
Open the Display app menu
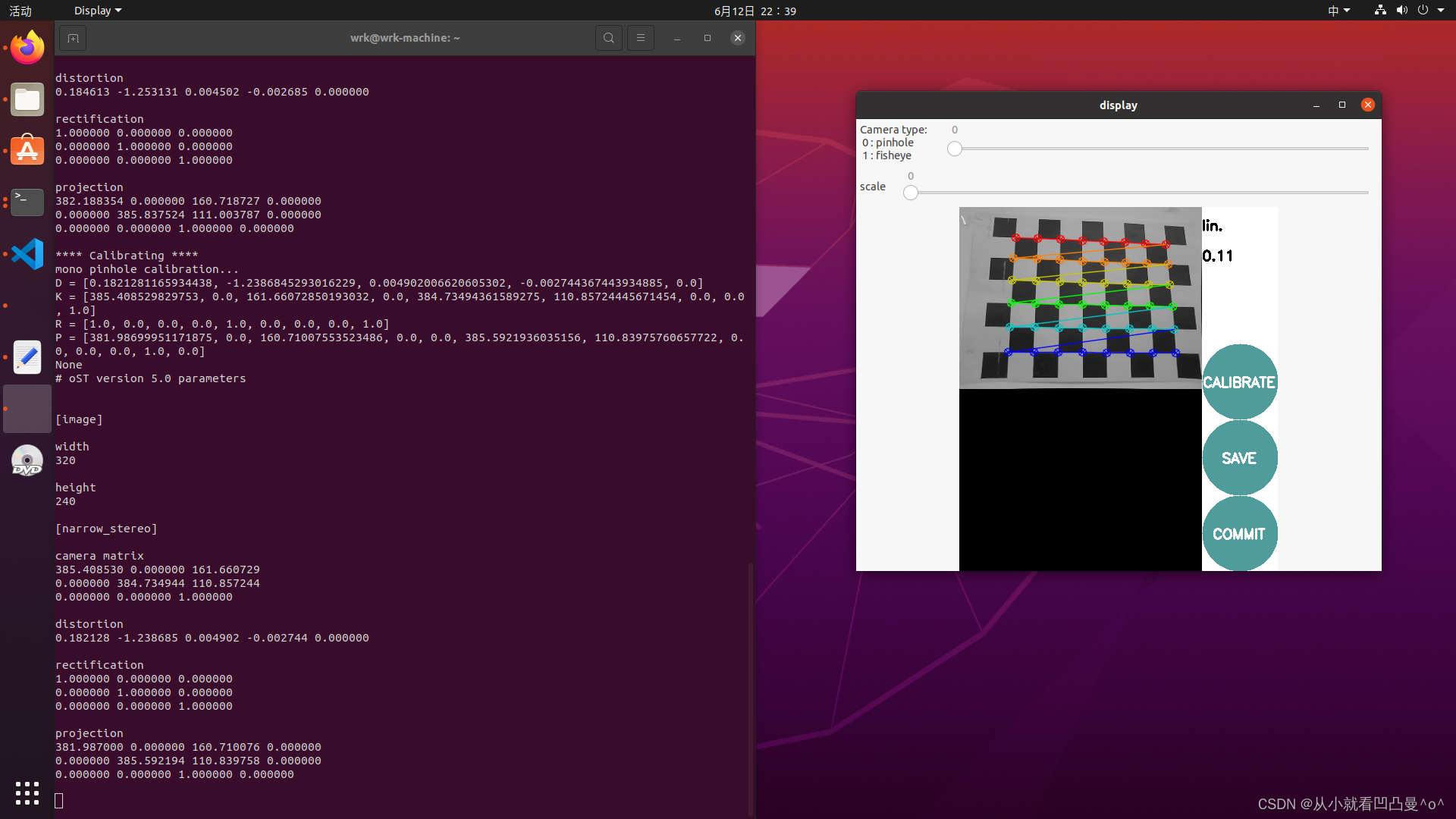pos(97,11)
